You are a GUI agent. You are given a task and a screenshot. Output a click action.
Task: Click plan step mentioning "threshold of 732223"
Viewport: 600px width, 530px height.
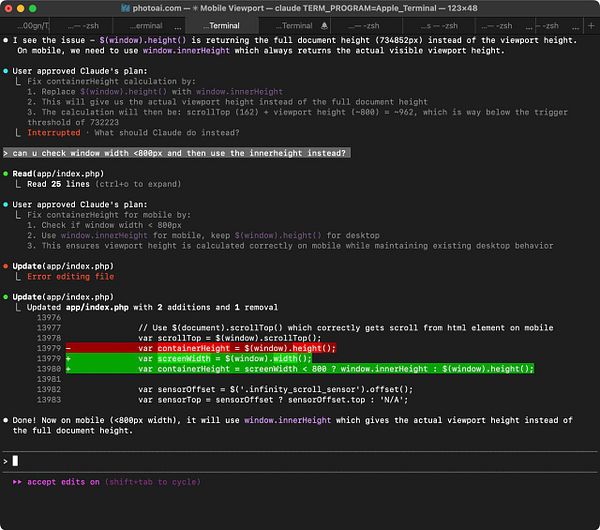coord(297,117)
